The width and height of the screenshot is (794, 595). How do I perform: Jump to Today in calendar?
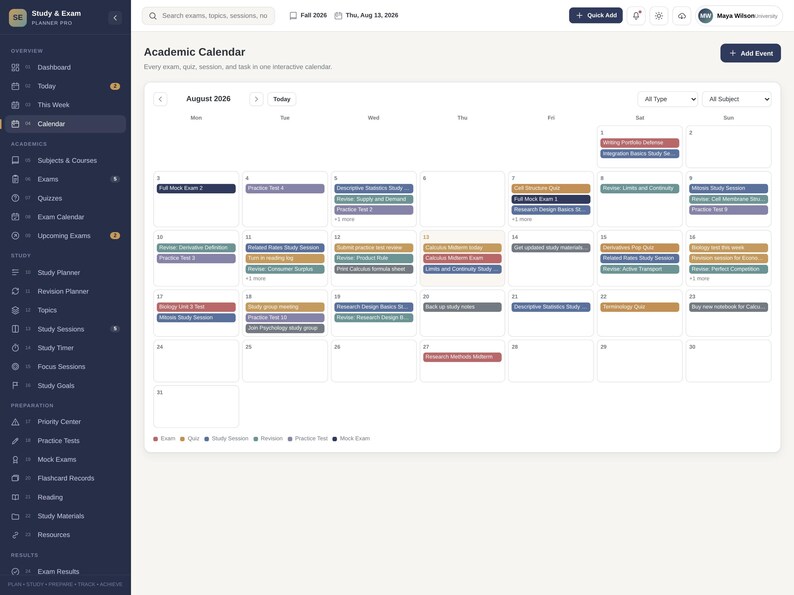[x=282, y=99]
